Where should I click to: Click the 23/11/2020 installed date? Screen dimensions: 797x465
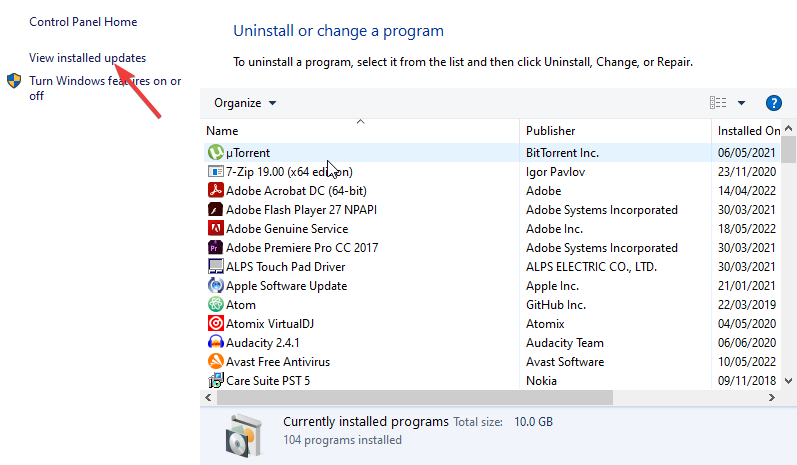[x=747, y=172]
